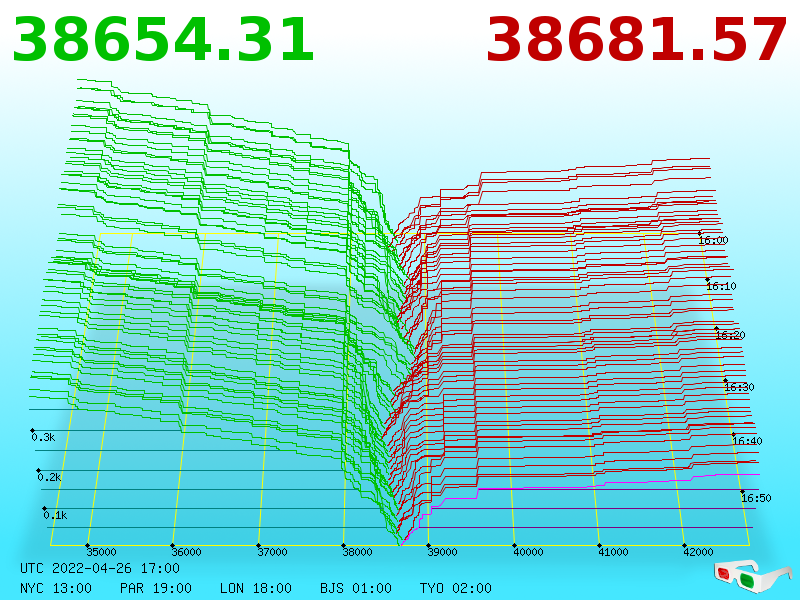Click the 0.3k volume axis label
Viewport: 800px width, 600px height.
tap(43, 437)
